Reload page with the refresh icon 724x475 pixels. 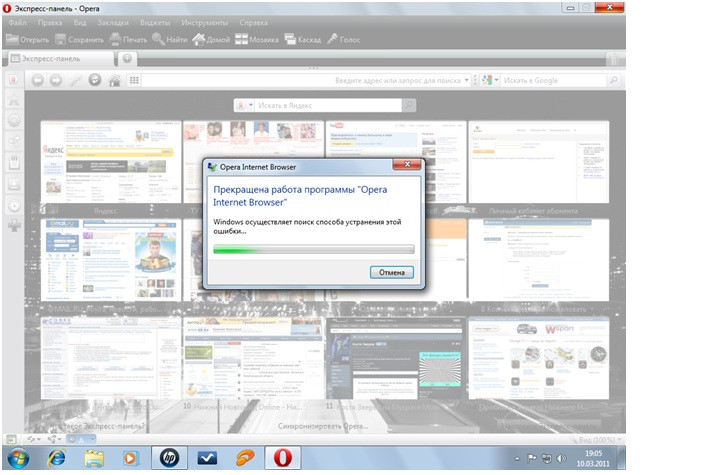95,80
